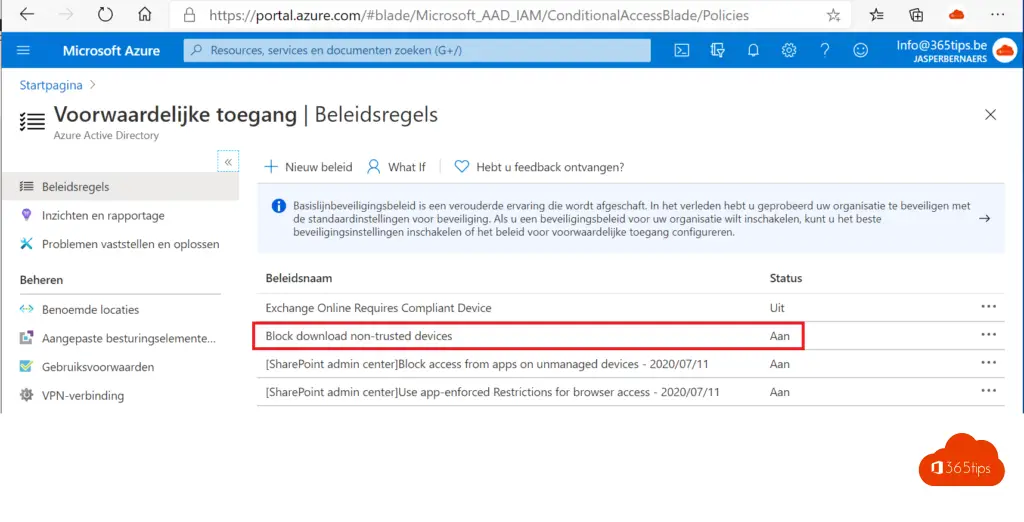Open the browser settings ellipsis menu
Viewport: 1024px width, 522px height.
click(x=997, y=14)
